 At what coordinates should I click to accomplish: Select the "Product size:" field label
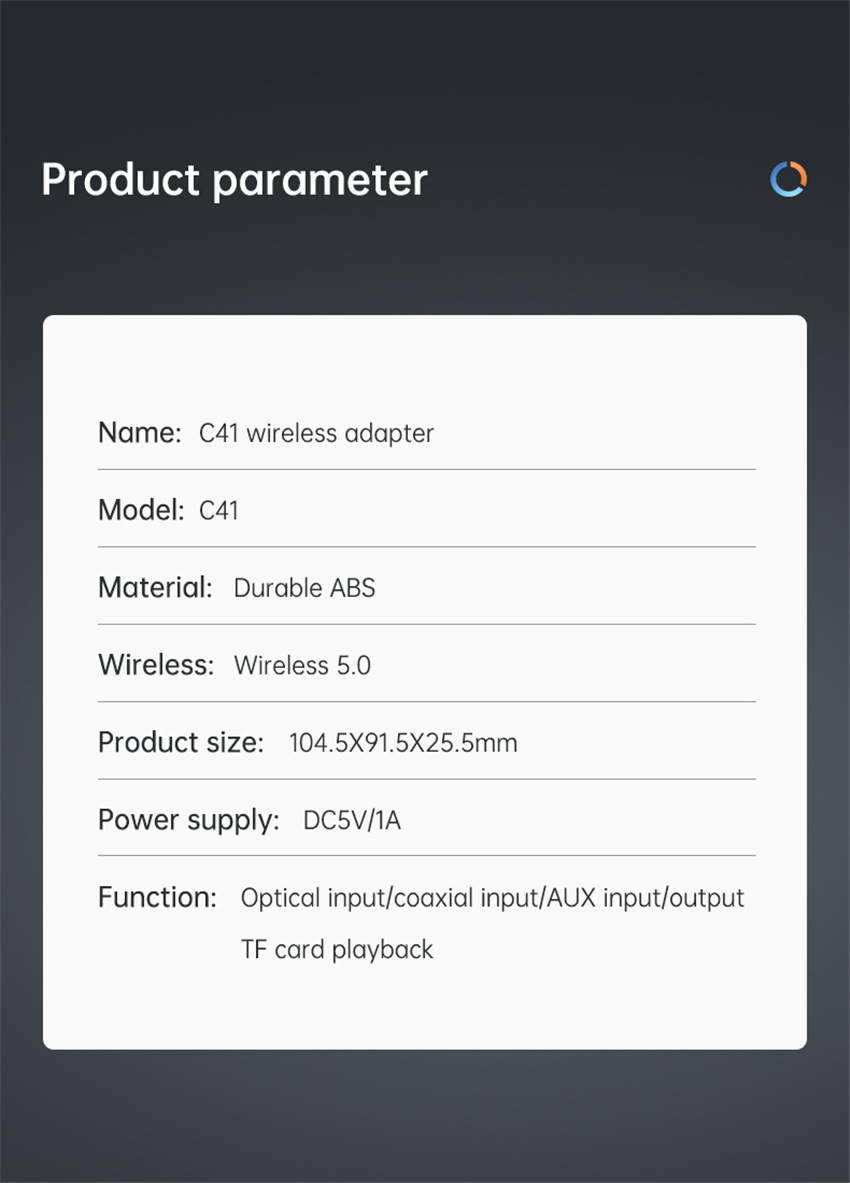pyautogui.click(x=181, y=742)
